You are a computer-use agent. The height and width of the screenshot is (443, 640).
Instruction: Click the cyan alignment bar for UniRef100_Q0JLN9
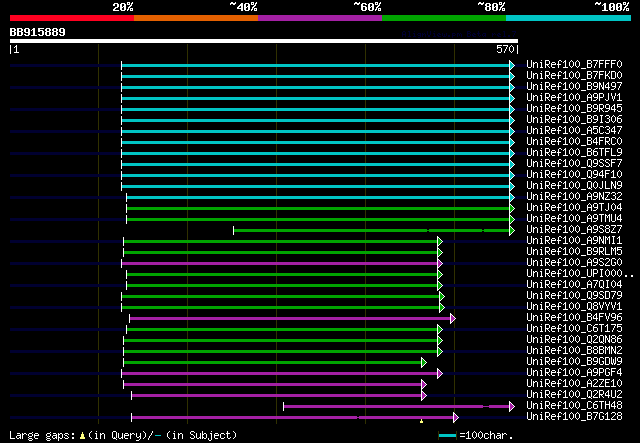point(316,187)
